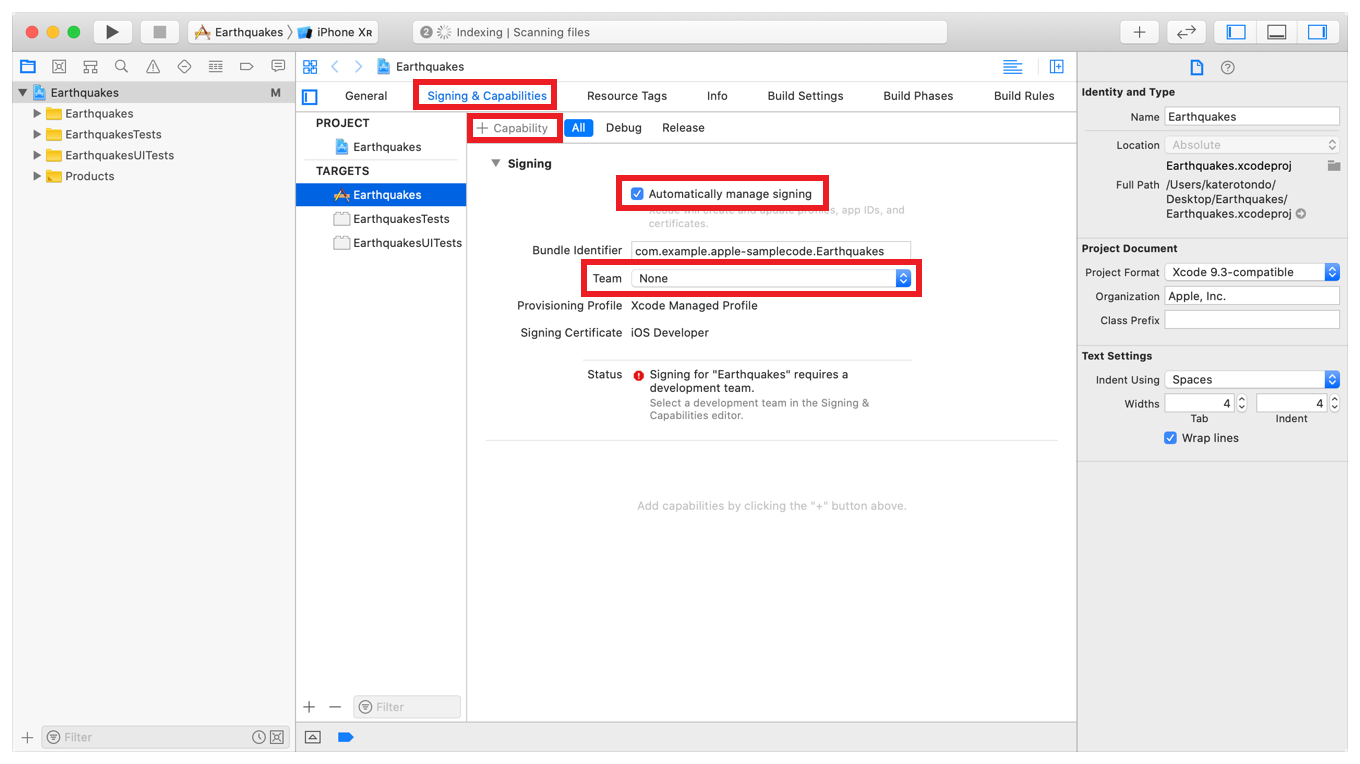
Task: Open the Debug navigator
Action: 215,67
